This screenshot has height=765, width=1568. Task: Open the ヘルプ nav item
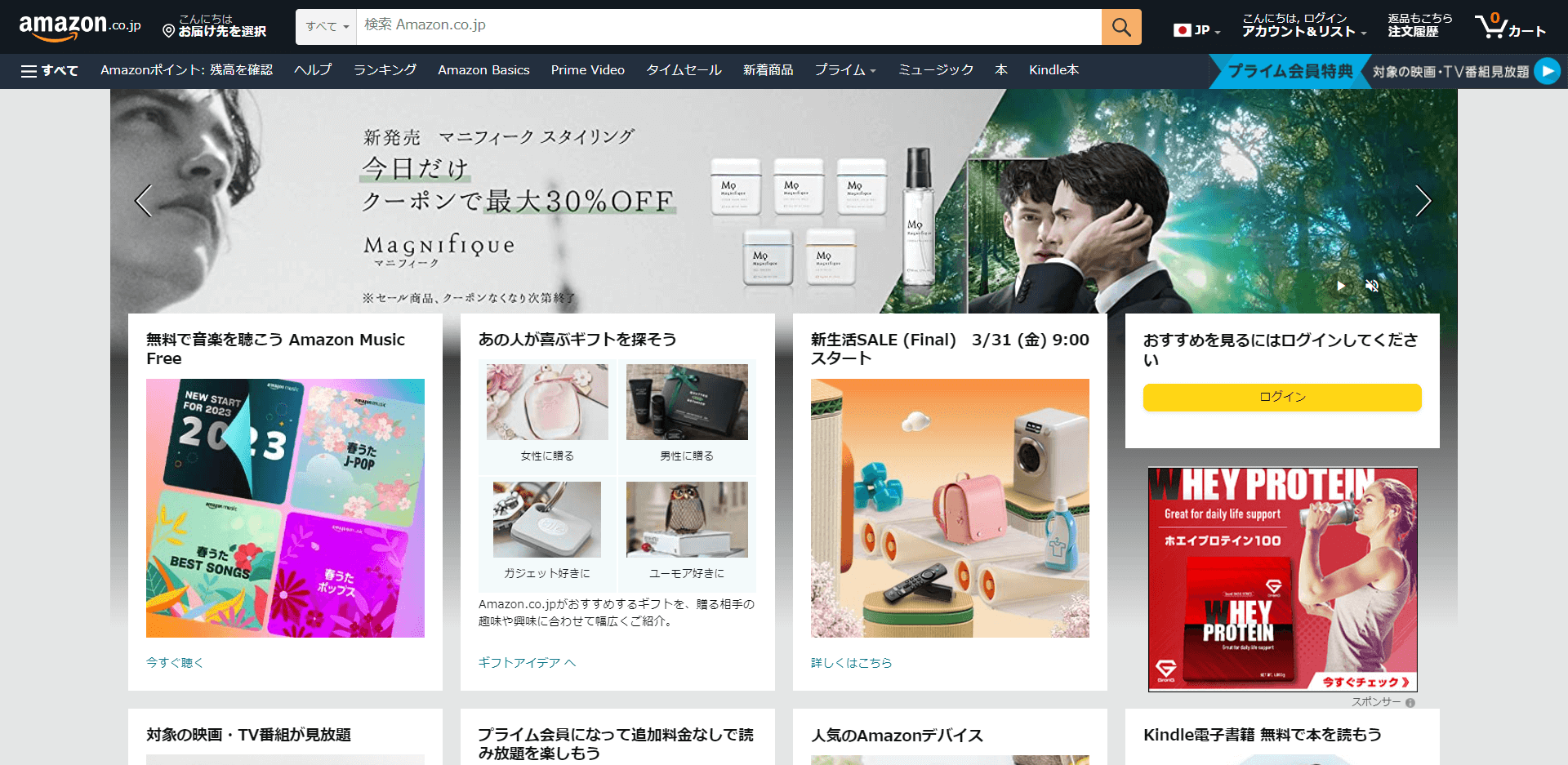[x=313, y=71]
